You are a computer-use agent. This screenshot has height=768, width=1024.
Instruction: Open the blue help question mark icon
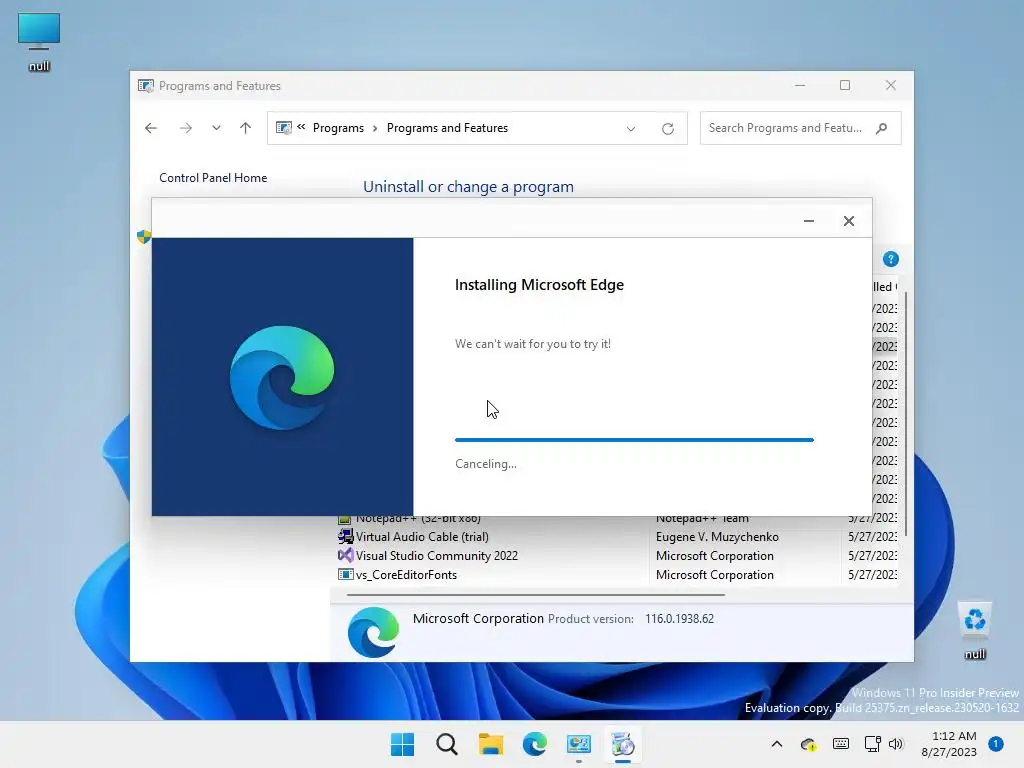pos(891,259)
